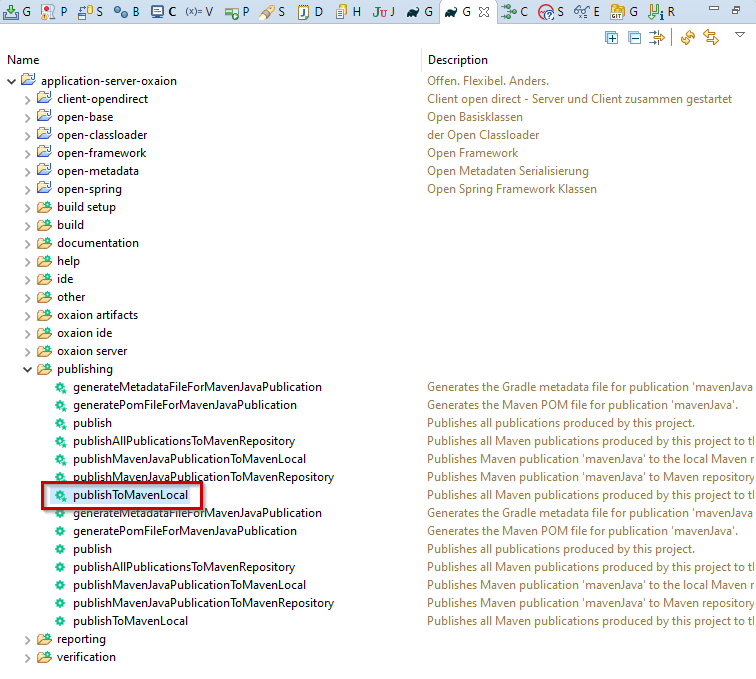This screenshot has height=679, width=756.
Task: Switch to the Git tab
Action: coord(623,12)
